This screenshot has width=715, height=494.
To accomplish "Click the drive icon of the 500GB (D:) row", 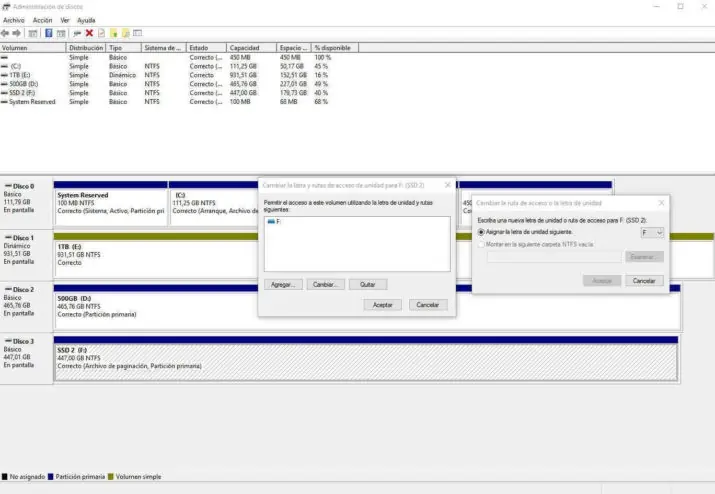I will (5, 84).
